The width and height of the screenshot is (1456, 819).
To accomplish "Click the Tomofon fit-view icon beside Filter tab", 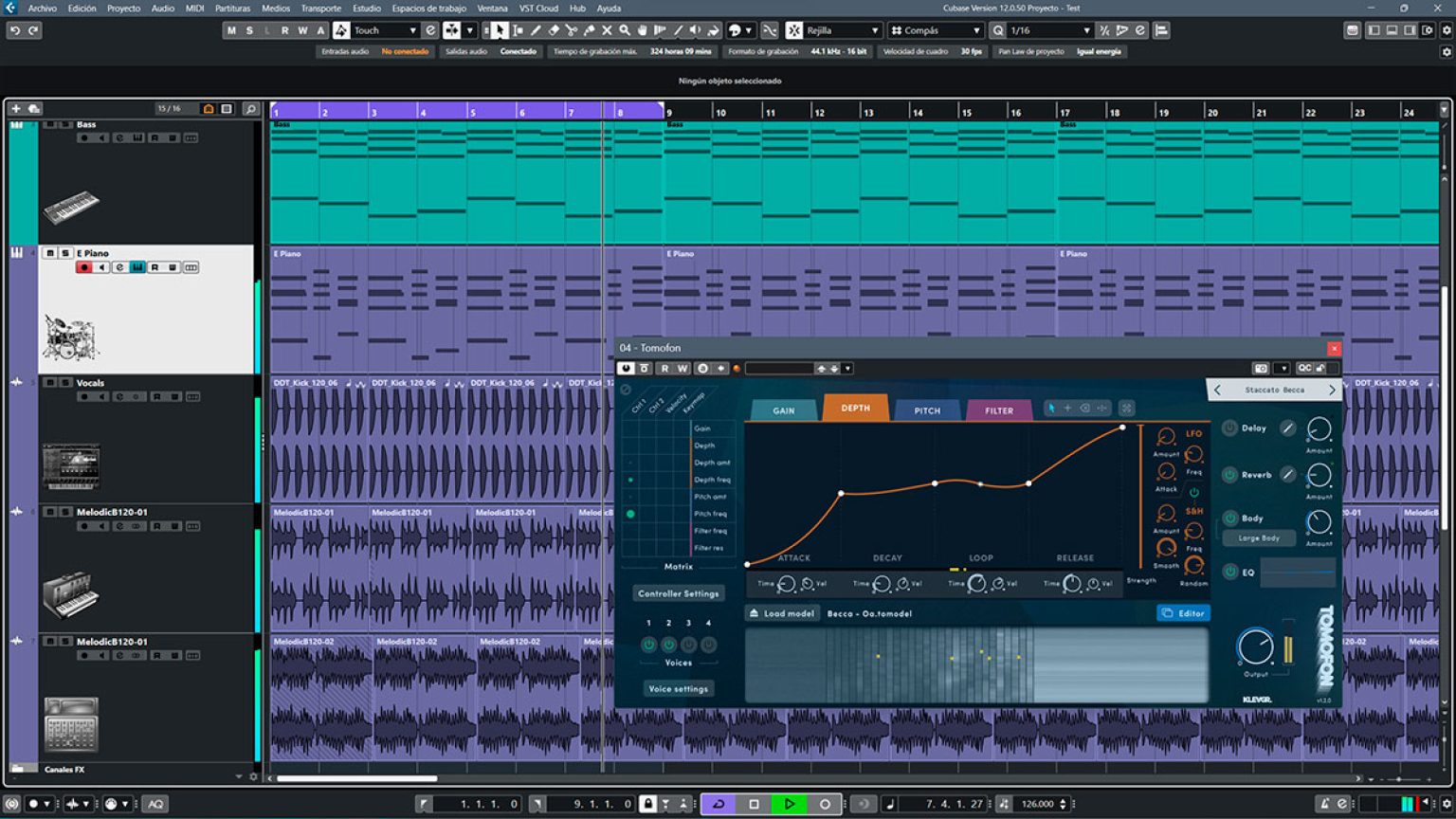I will point(1126,408).
